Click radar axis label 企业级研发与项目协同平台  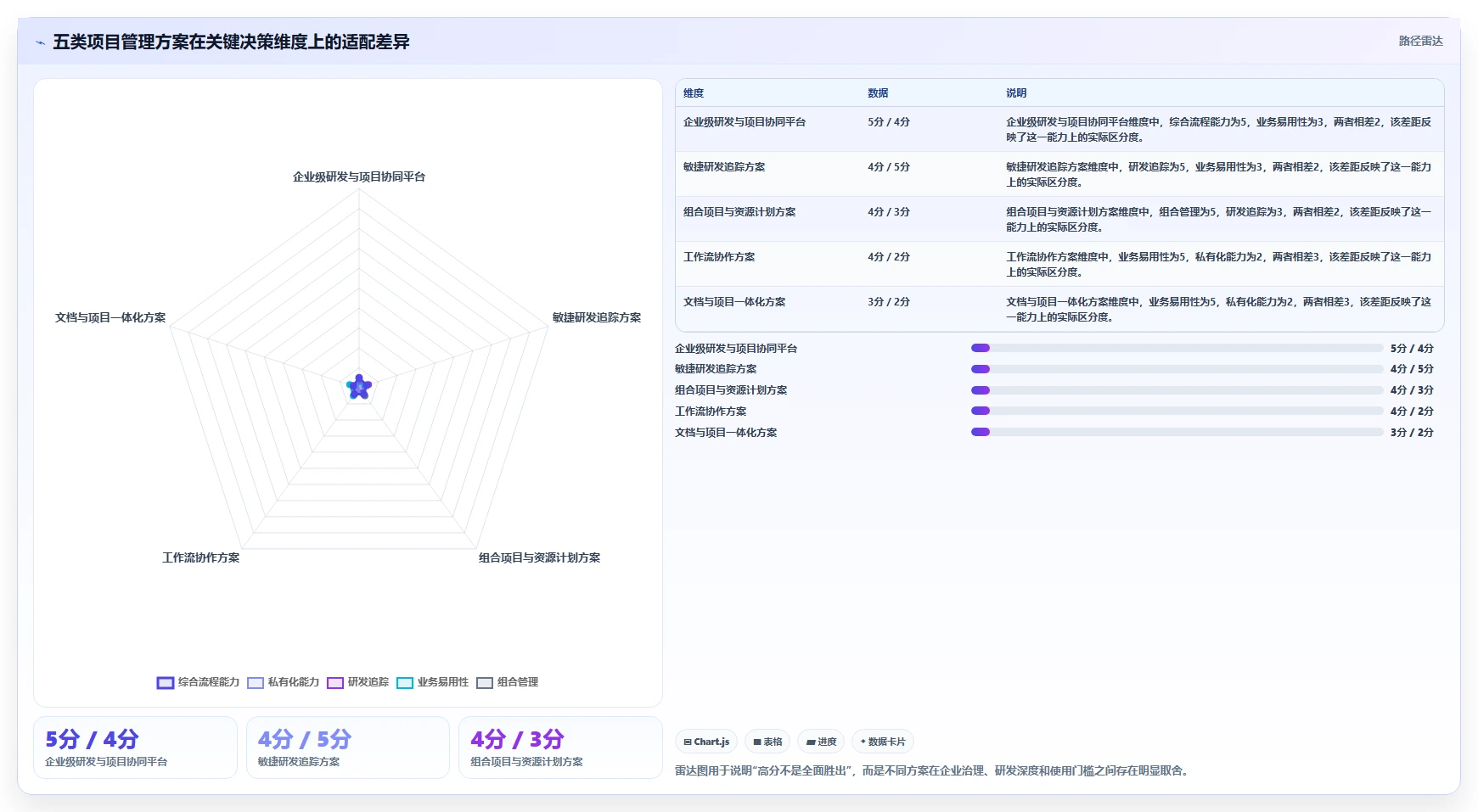click(x=359, y=176)
